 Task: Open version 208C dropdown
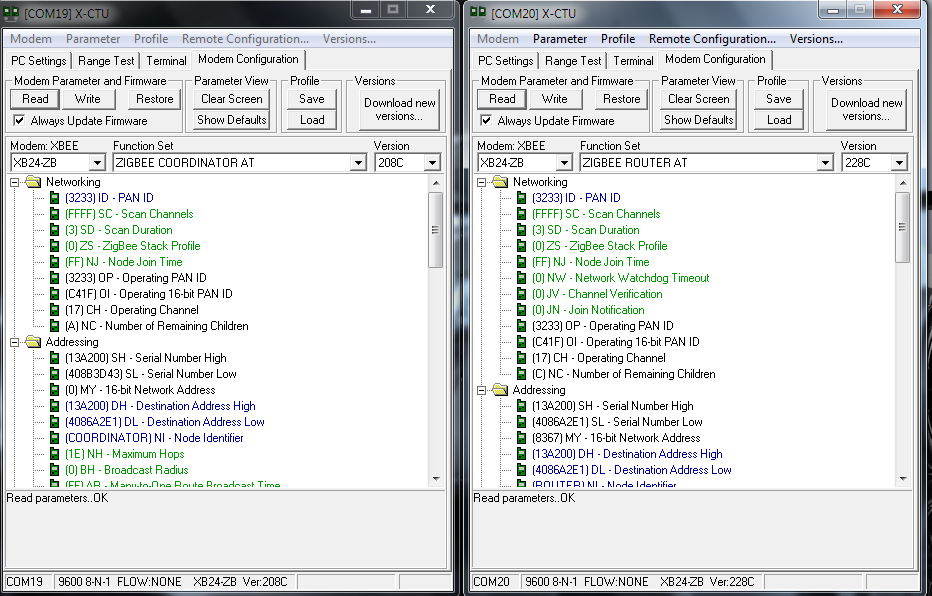pyautogui.click(x=432, y=163)
